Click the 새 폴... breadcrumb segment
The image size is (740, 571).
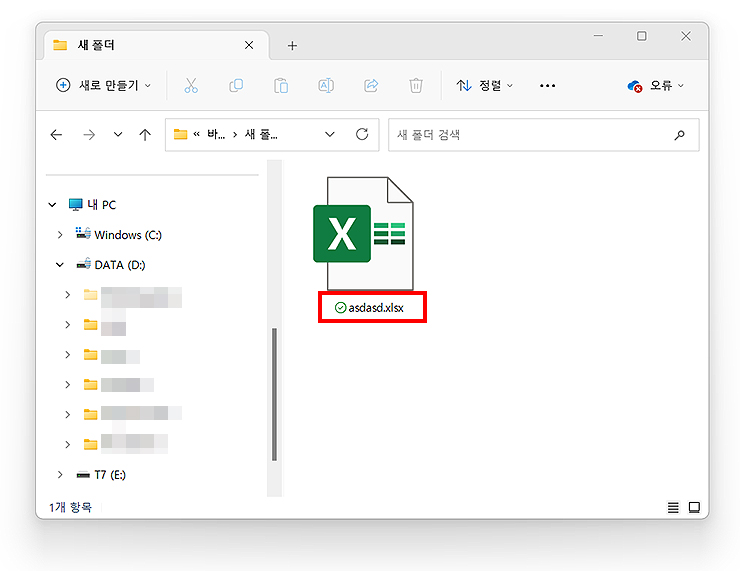[261, 135]
